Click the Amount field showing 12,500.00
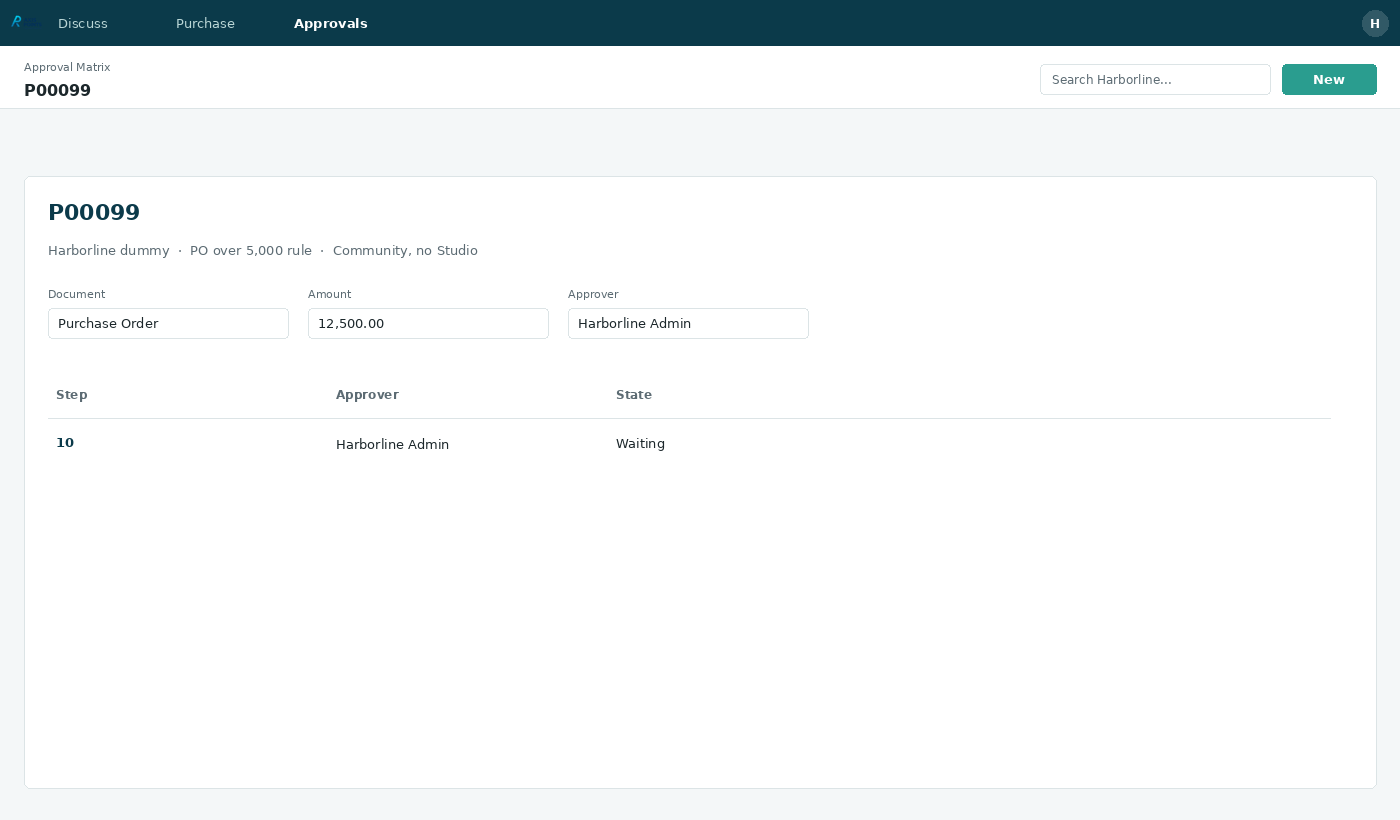Viewport: 1400px width, 820px height. pyautogui.click(x=428, y=323)
